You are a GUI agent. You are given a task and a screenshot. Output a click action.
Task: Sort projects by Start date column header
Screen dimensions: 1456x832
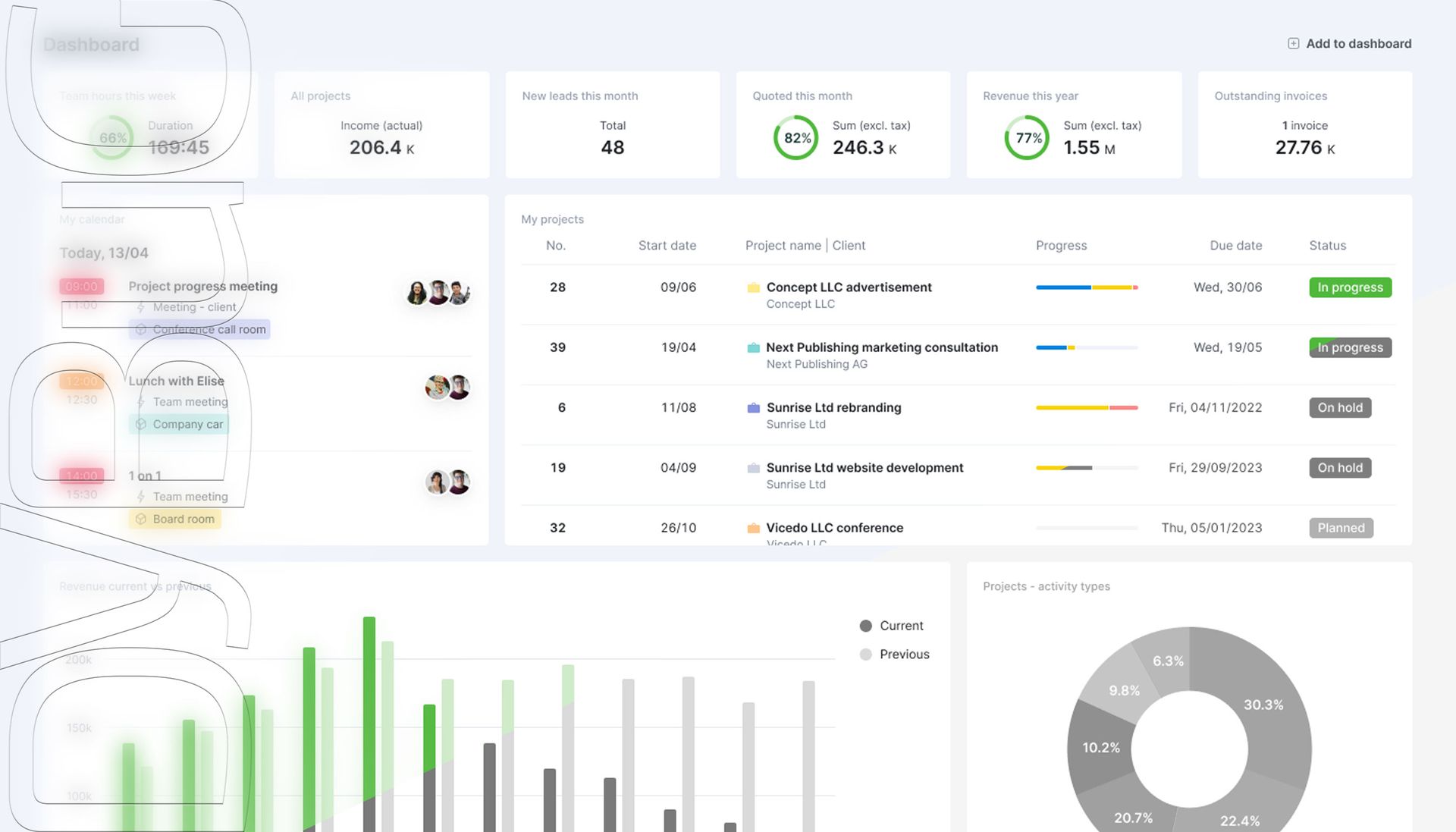[667, 246]
